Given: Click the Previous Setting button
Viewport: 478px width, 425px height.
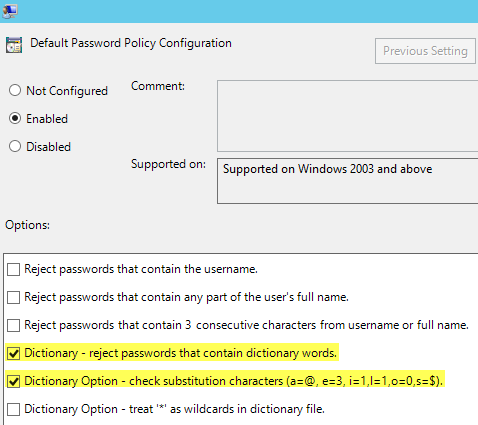Looking at the screenshot, I should [425, 51].
